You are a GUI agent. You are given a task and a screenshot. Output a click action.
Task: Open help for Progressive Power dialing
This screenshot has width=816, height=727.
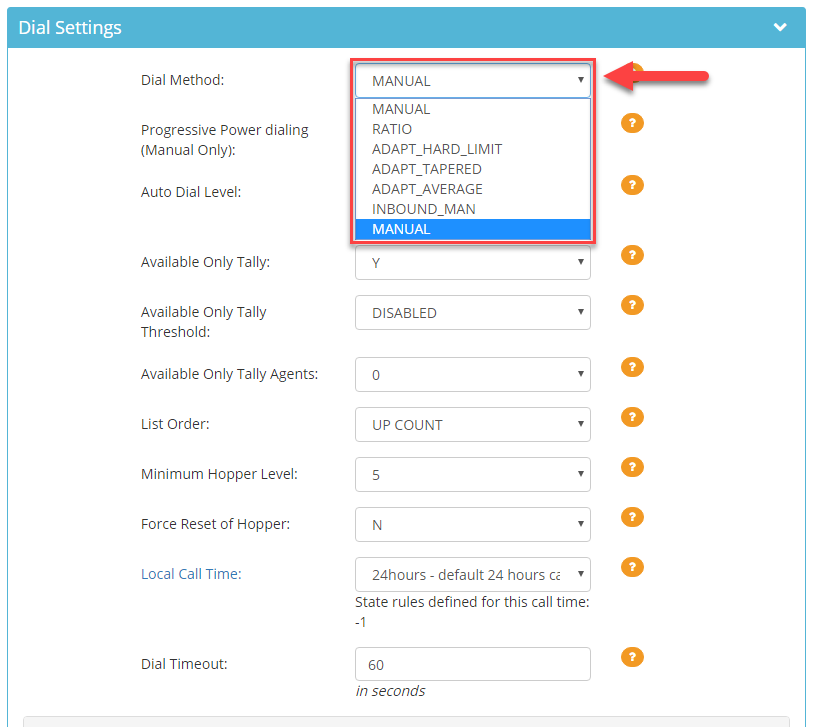(x=632, y=123)
